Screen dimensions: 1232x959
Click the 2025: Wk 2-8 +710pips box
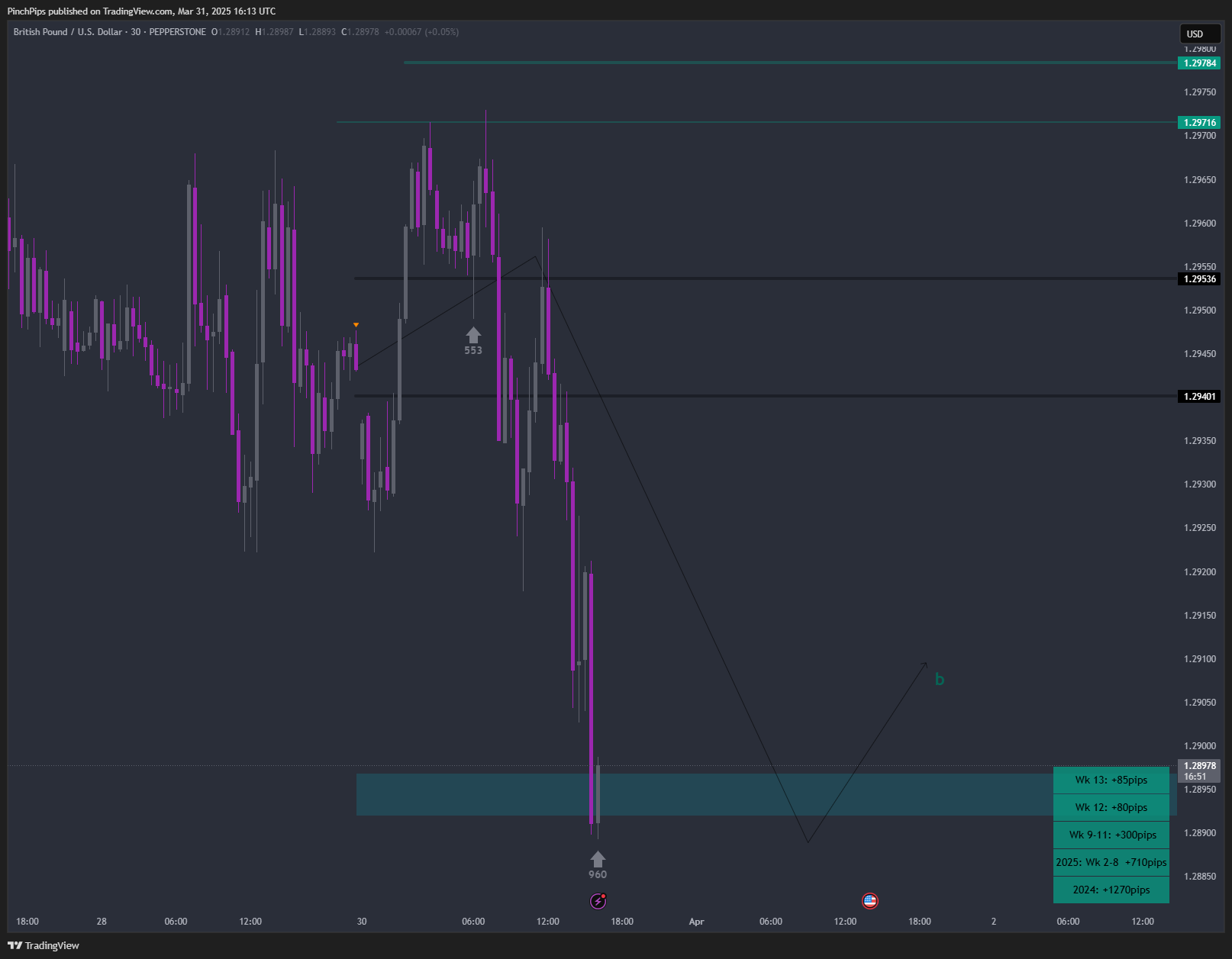coord(1111,863)
